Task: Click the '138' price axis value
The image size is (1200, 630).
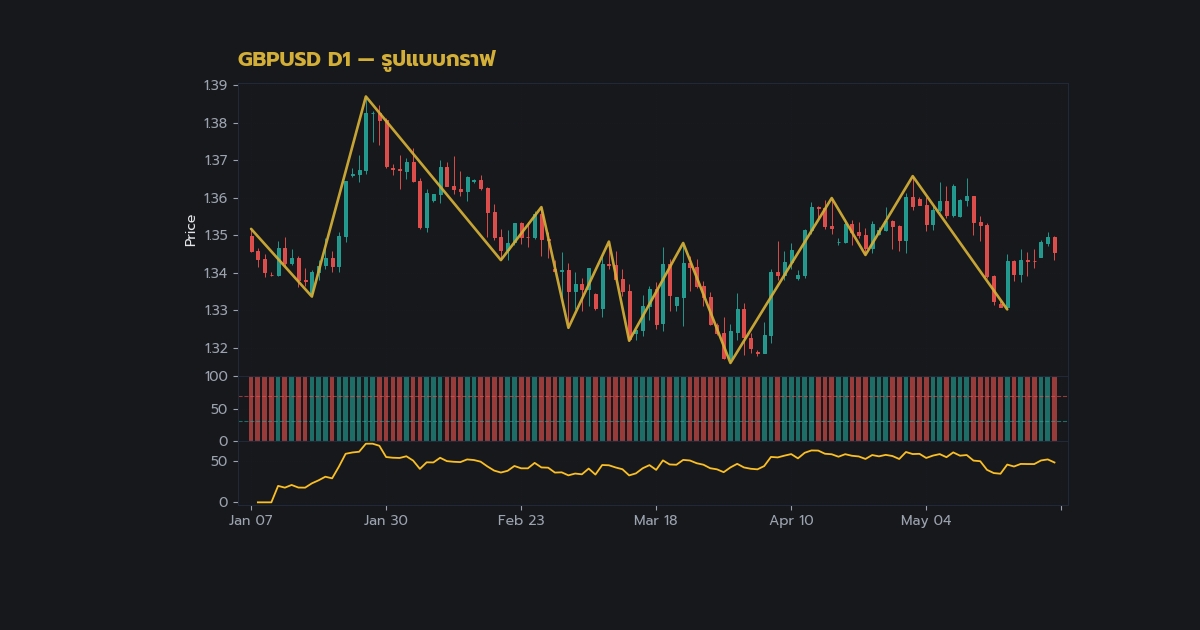Action: click(x=215, y=123)
